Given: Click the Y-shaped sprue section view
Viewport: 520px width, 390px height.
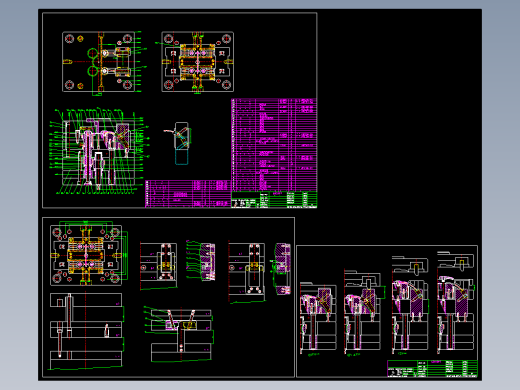Looking at the screenshot, I should click(x=178, y=334).
